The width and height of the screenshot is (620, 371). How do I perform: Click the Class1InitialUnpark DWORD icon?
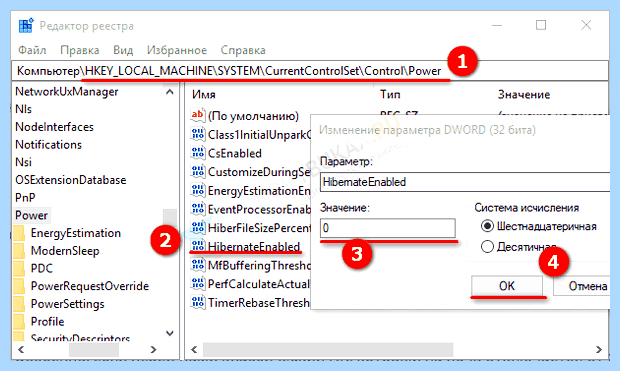(x=198, y=134)
